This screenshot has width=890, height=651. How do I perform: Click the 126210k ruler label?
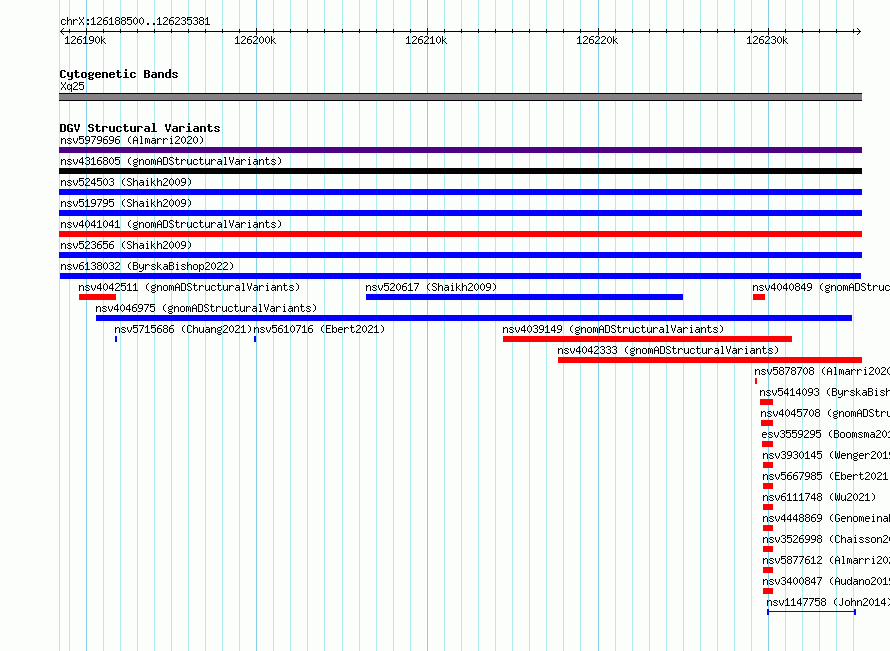pyautogui.click(x=426, y=40)
